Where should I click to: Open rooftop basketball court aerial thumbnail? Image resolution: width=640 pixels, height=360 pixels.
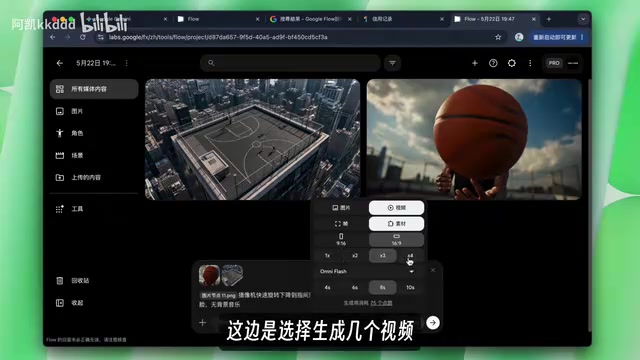(253, 140)
